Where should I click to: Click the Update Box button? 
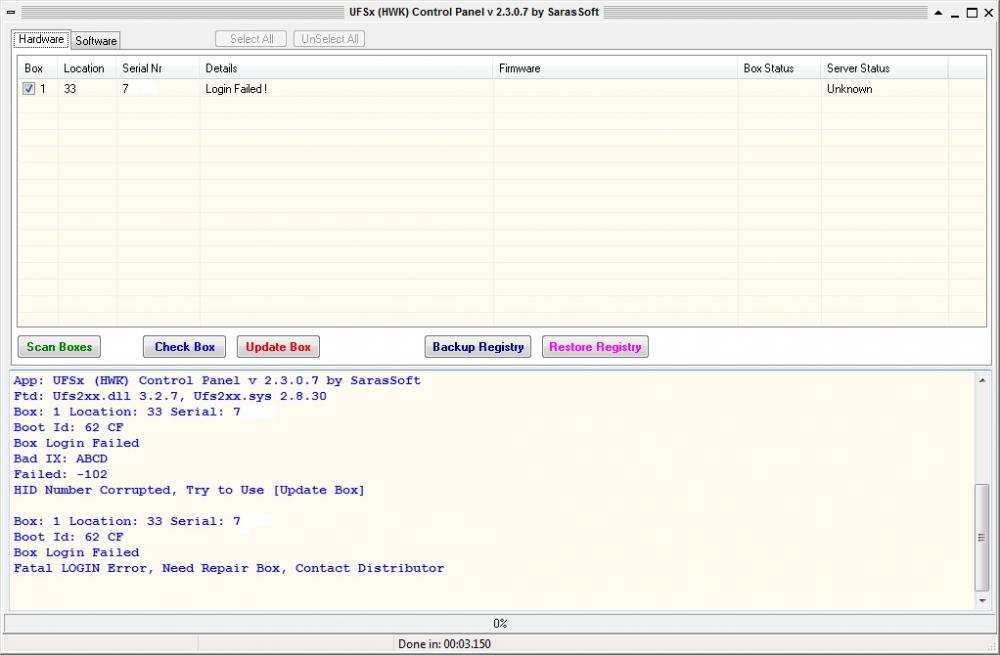point(278,347)
